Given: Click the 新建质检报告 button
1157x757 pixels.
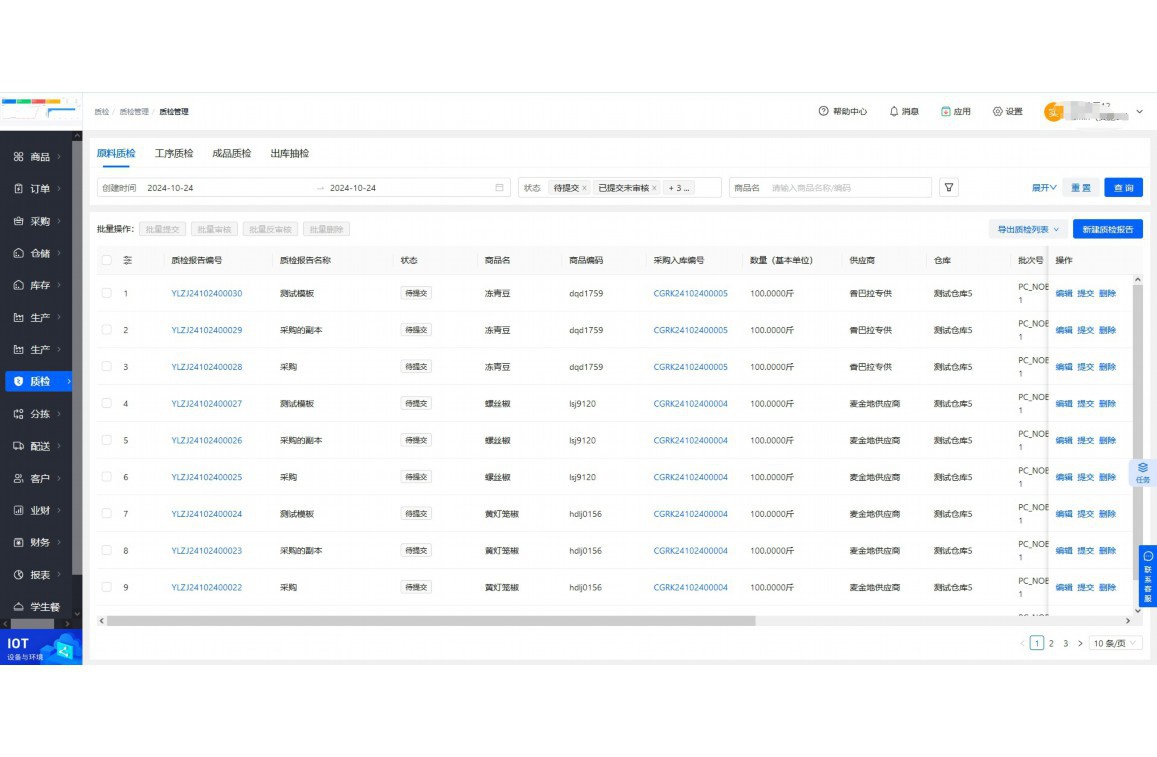Looking at the screenshot, I should click(x=1107, y=229).
